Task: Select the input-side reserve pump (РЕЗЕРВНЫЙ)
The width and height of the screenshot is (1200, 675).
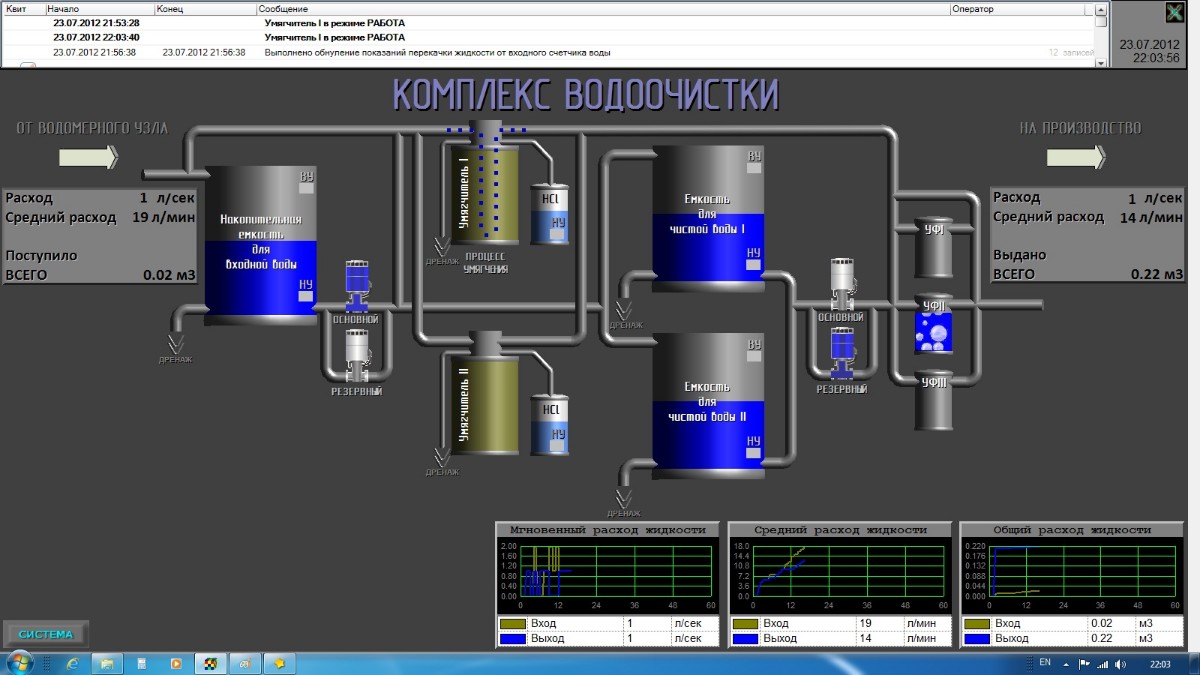Action: pyautogui.click(x=358, y=356)
